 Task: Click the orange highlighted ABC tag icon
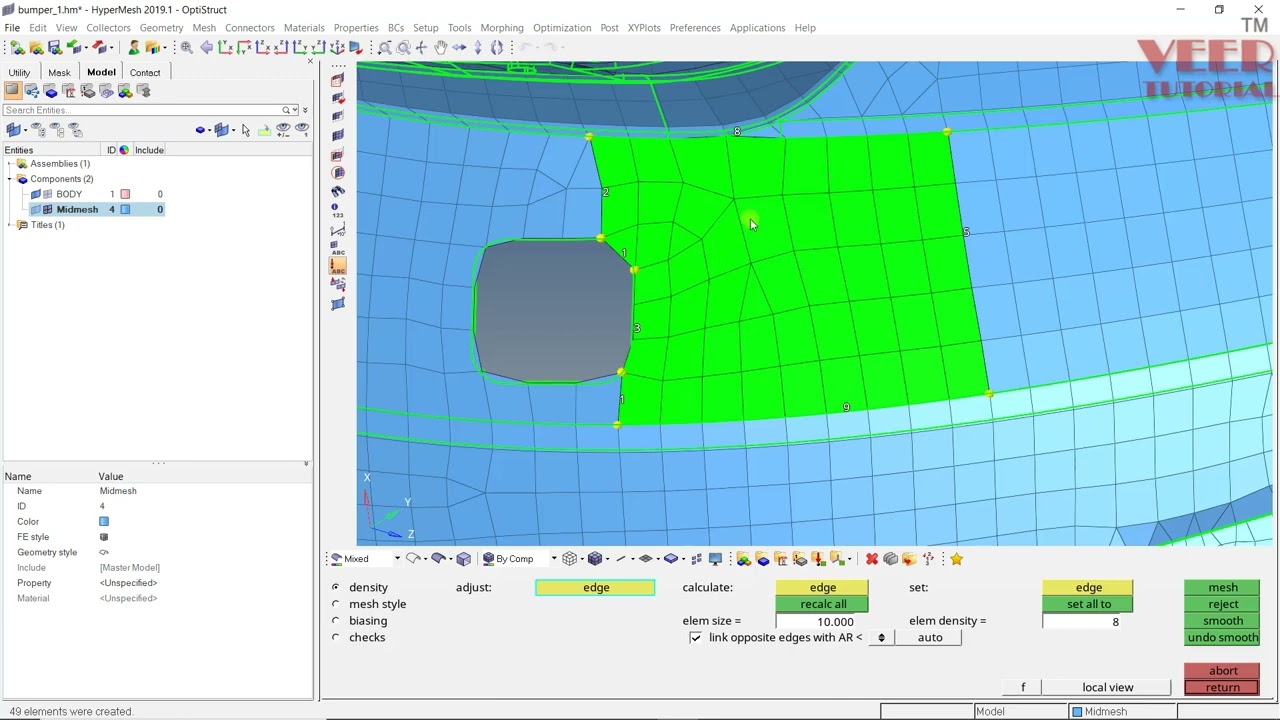pos(337,266)
